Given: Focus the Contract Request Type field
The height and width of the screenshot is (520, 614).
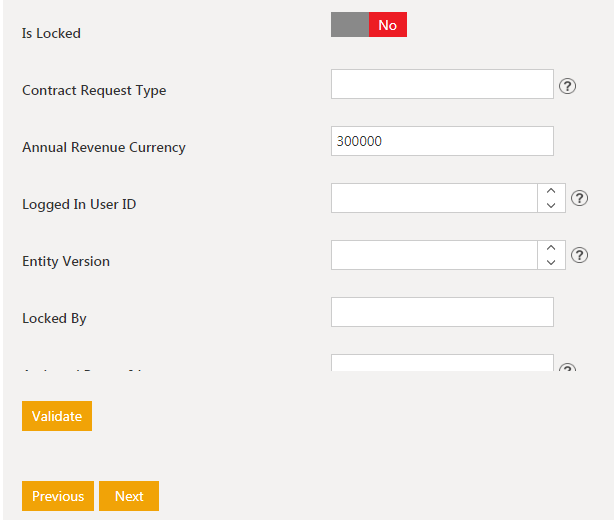Looking at the screenshot, I should (x=442, y=84).
